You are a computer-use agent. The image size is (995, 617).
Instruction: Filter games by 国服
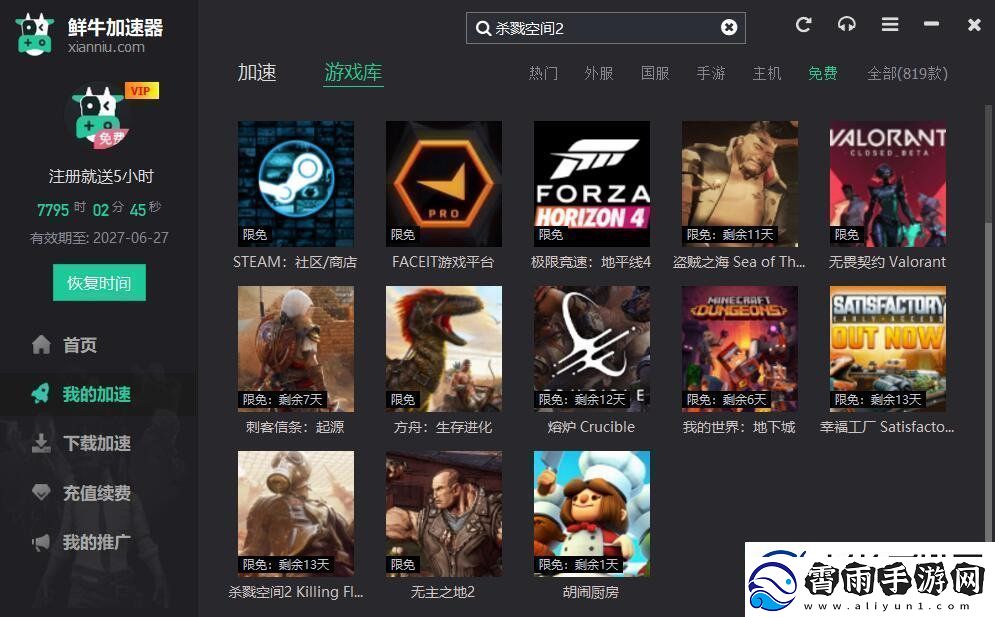[655, 74]
